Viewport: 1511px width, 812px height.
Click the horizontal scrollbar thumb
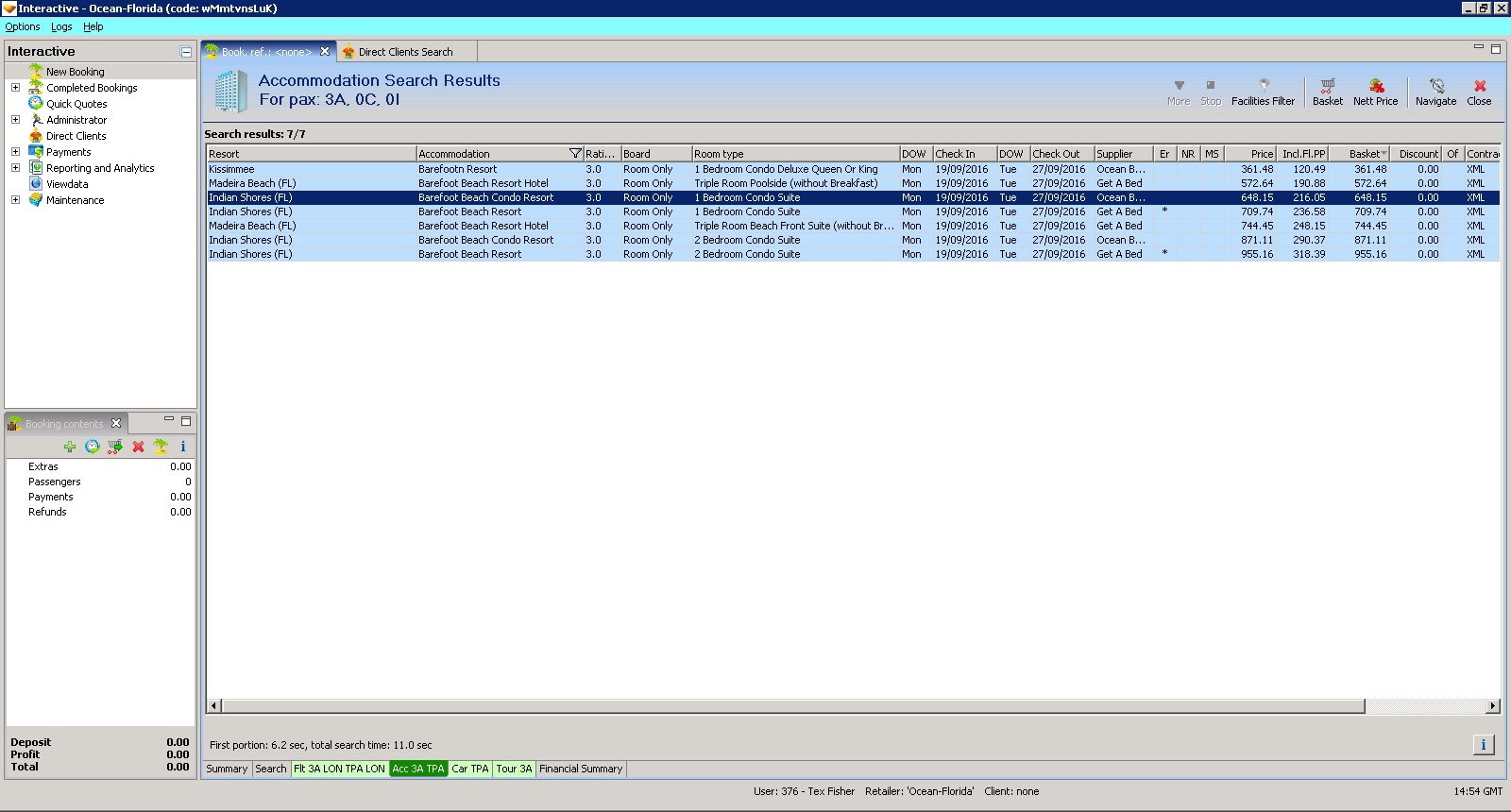point(793,706)
